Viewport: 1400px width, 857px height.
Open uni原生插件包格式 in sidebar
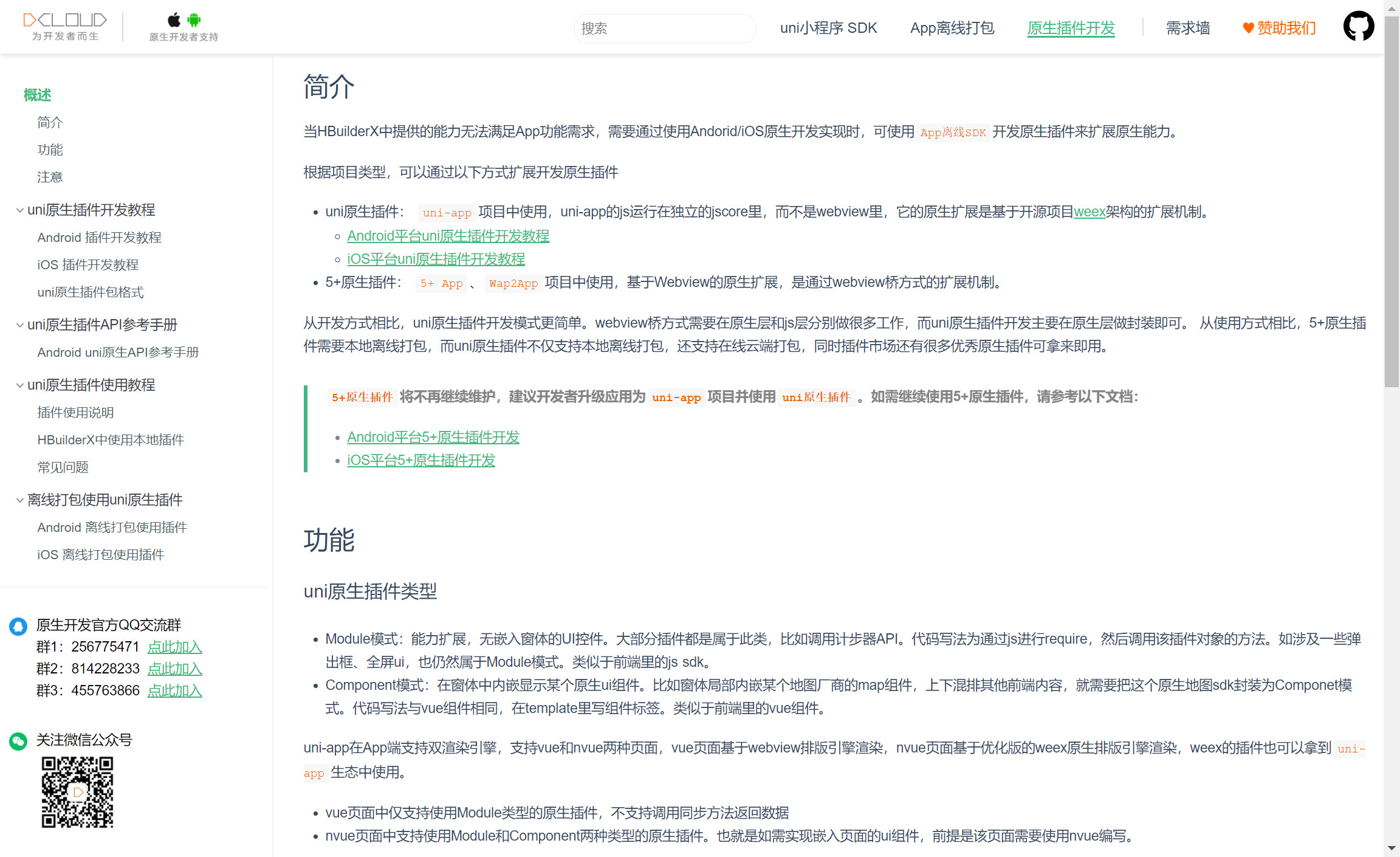coord(91,292)
